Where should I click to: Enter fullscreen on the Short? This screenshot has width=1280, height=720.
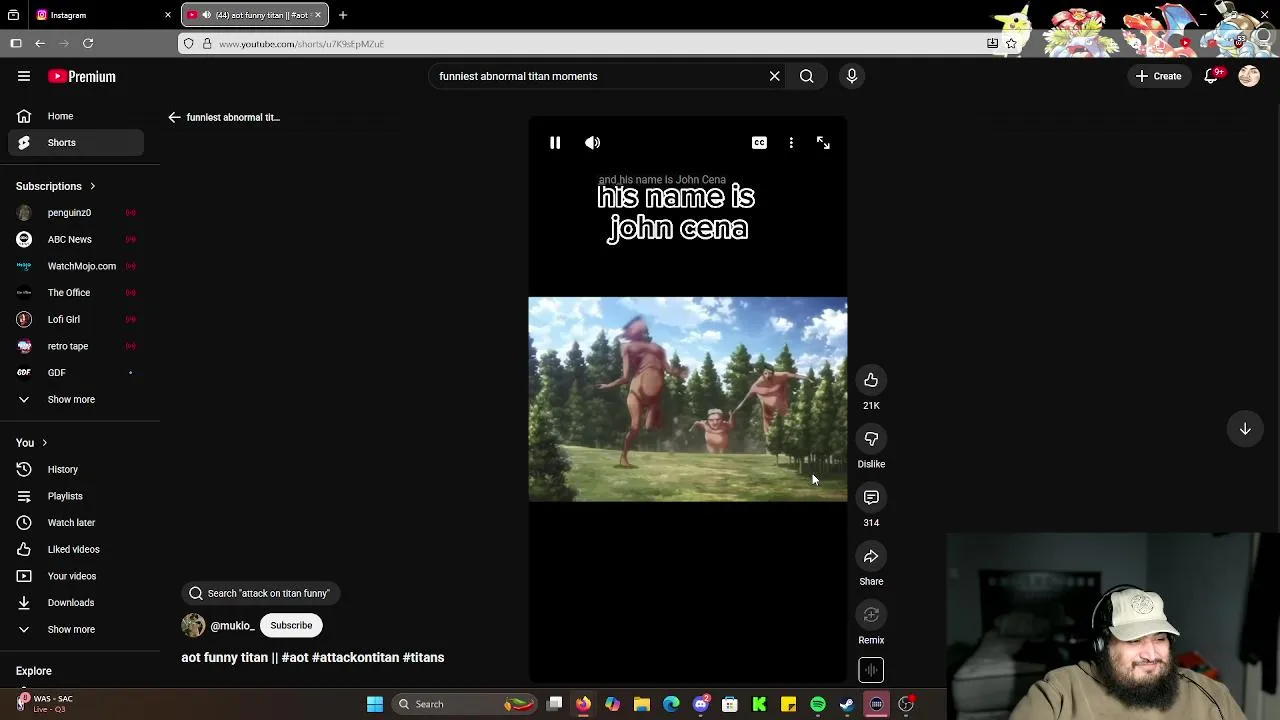click(x=823, y=143)
